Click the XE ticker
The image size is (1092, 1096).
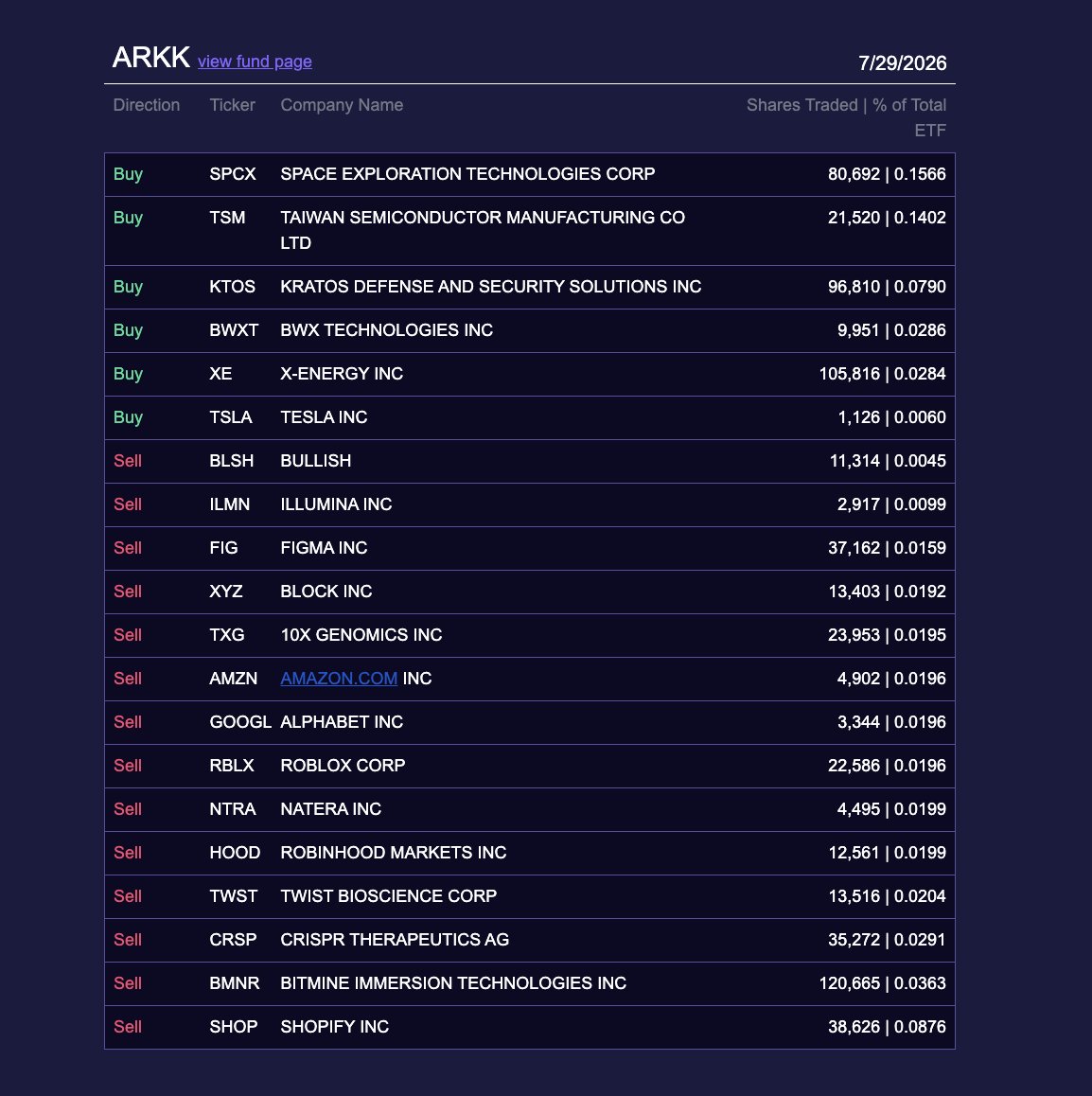220,373
